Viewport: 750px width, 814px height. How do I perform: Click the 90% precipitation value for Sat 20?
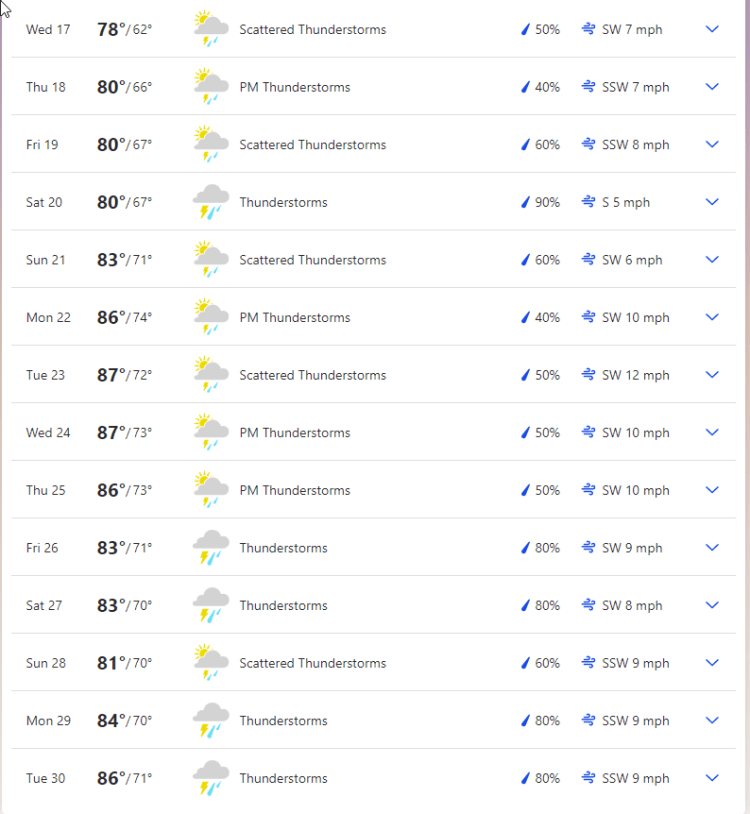[547, 202]
